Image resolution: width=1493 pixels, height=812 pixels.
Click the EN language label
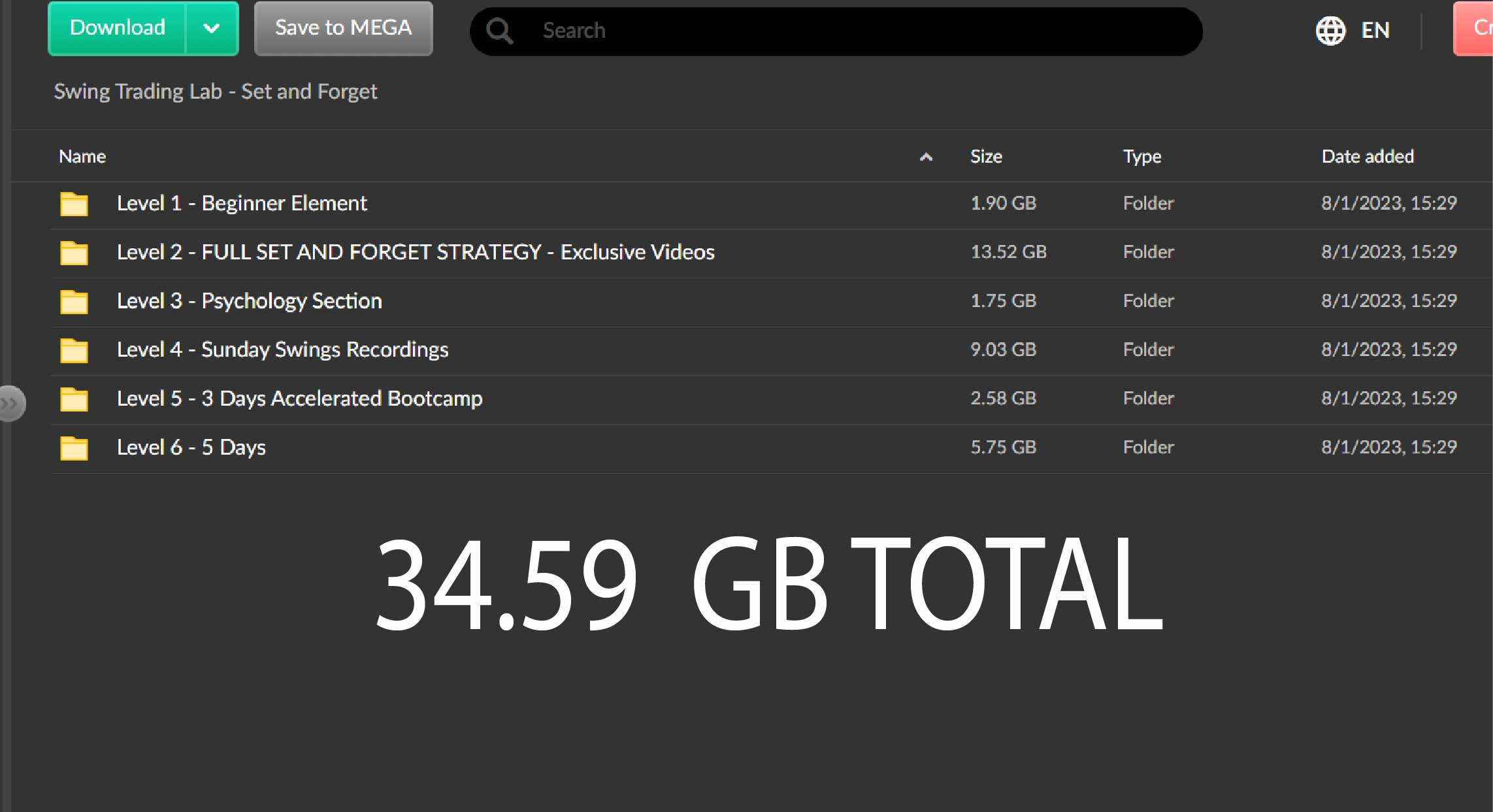pos(1375,30)
